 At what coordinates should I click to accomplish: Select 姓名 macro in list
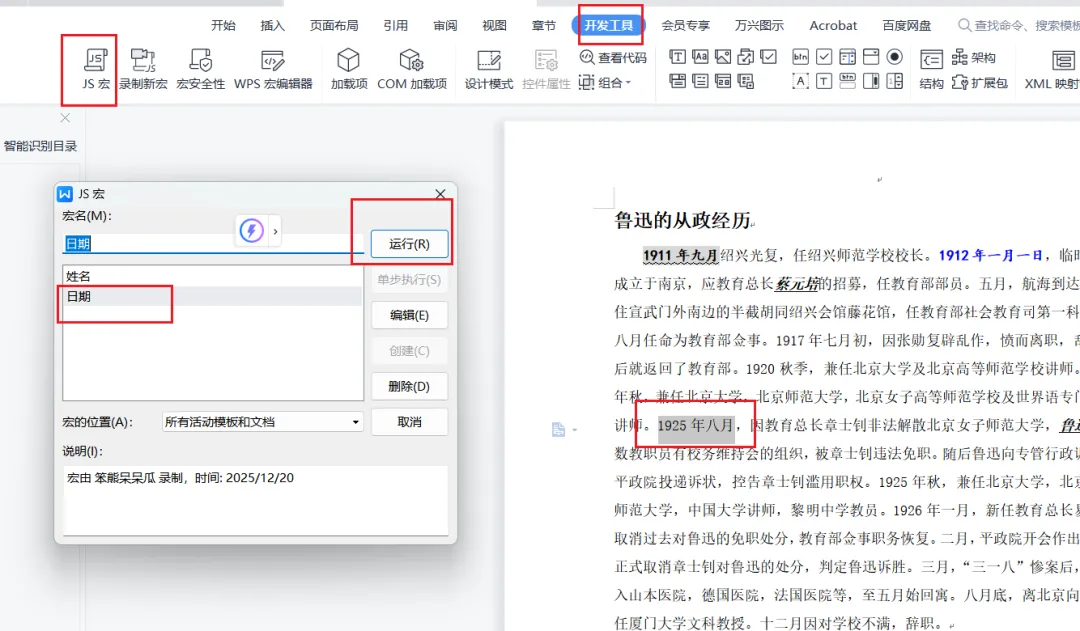[x=212, y=276]
